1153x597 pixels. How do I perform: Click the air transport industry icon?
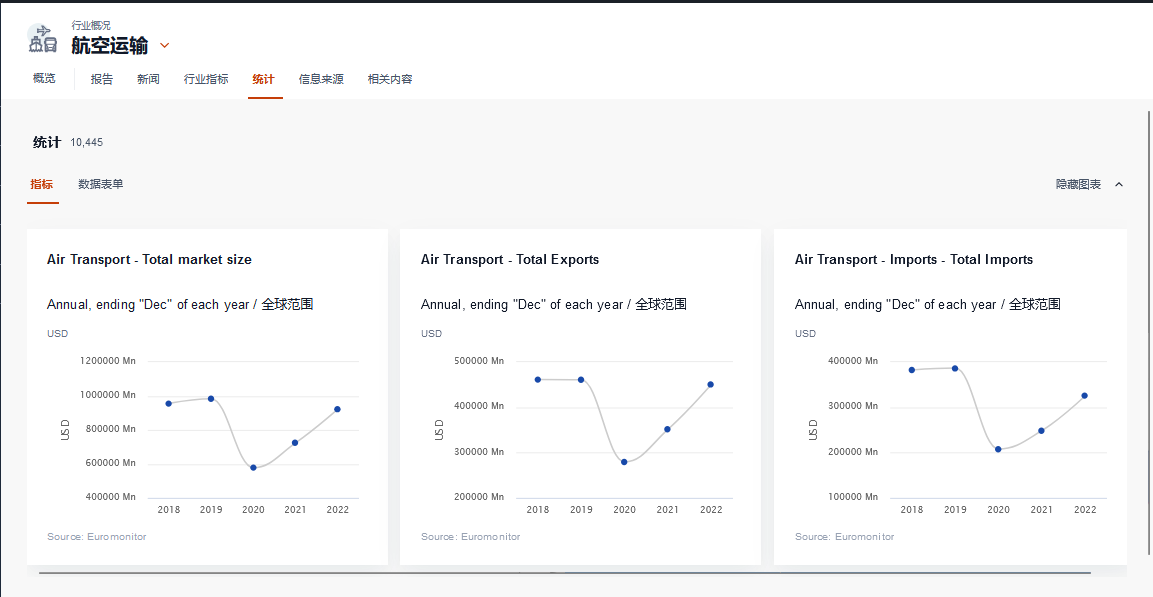(42, 38)
